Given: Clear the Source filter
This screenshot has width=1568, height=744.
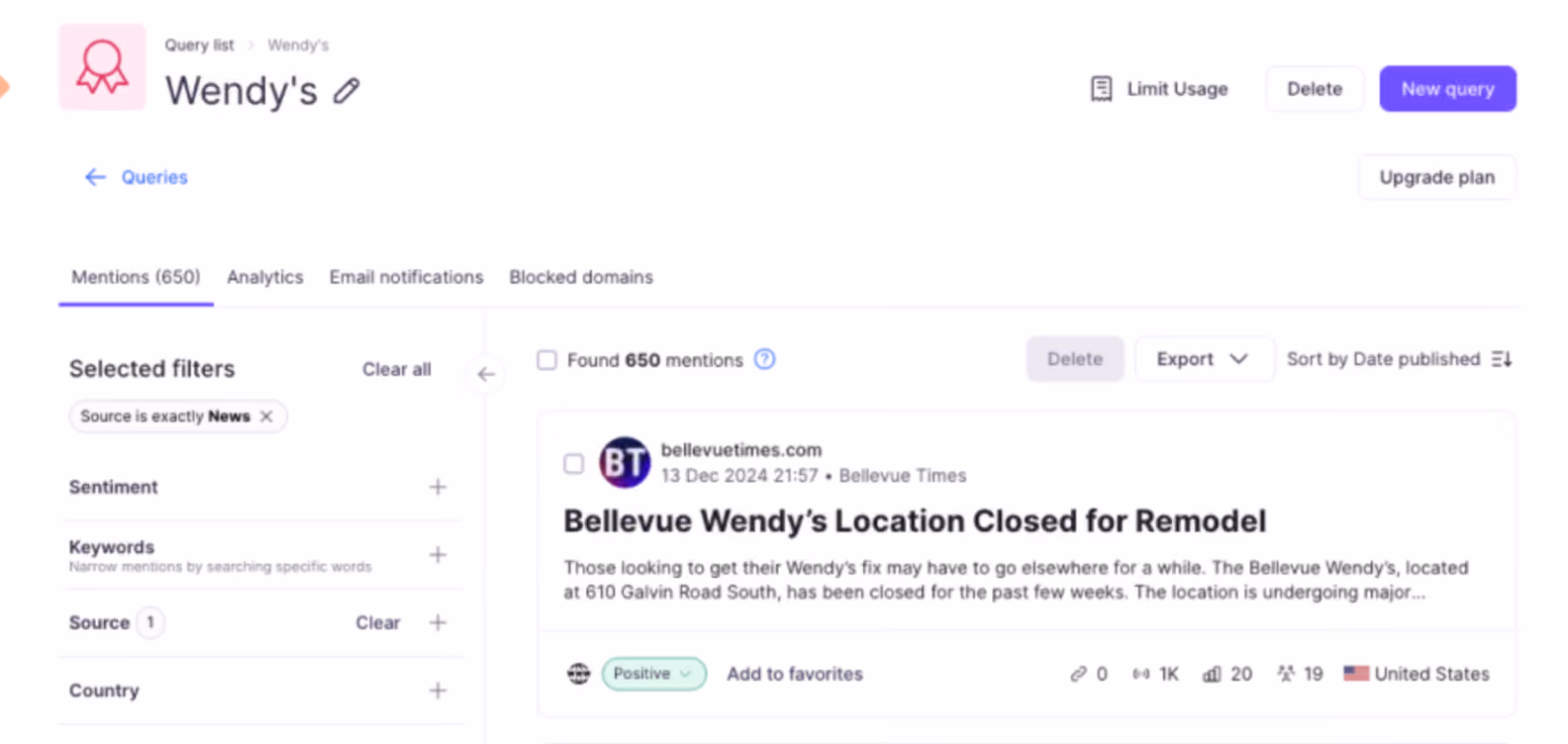Looking at the screenshot, I should click(378, 622).
